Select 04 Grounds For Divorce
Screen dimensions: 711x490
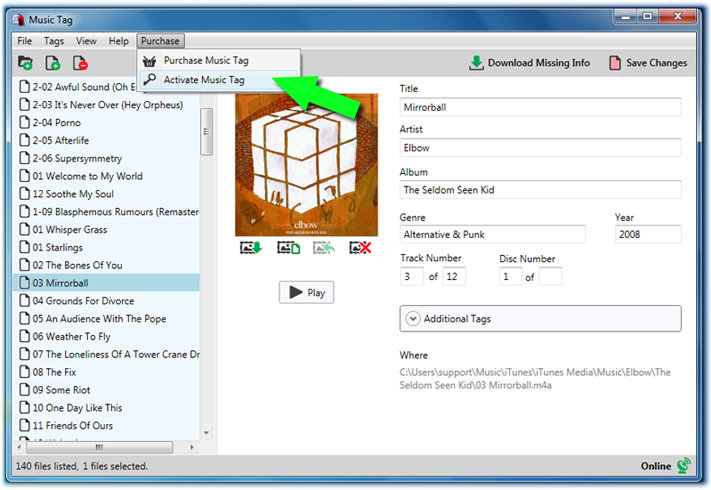(x=107, y=301)
